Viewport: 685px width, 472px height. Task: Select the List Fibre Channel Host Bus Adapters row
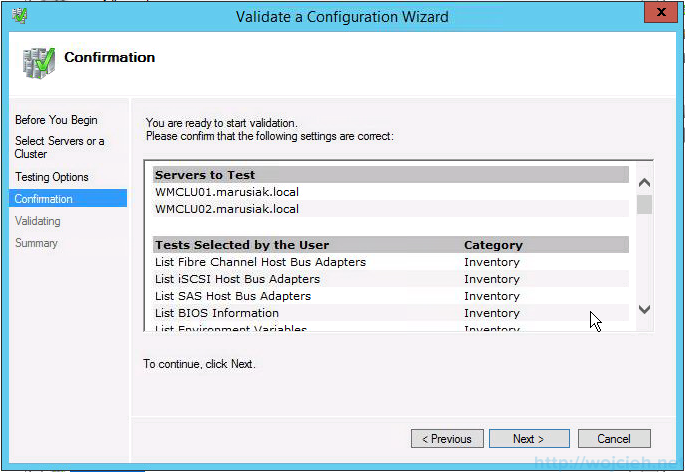click(x=391, y=262)
